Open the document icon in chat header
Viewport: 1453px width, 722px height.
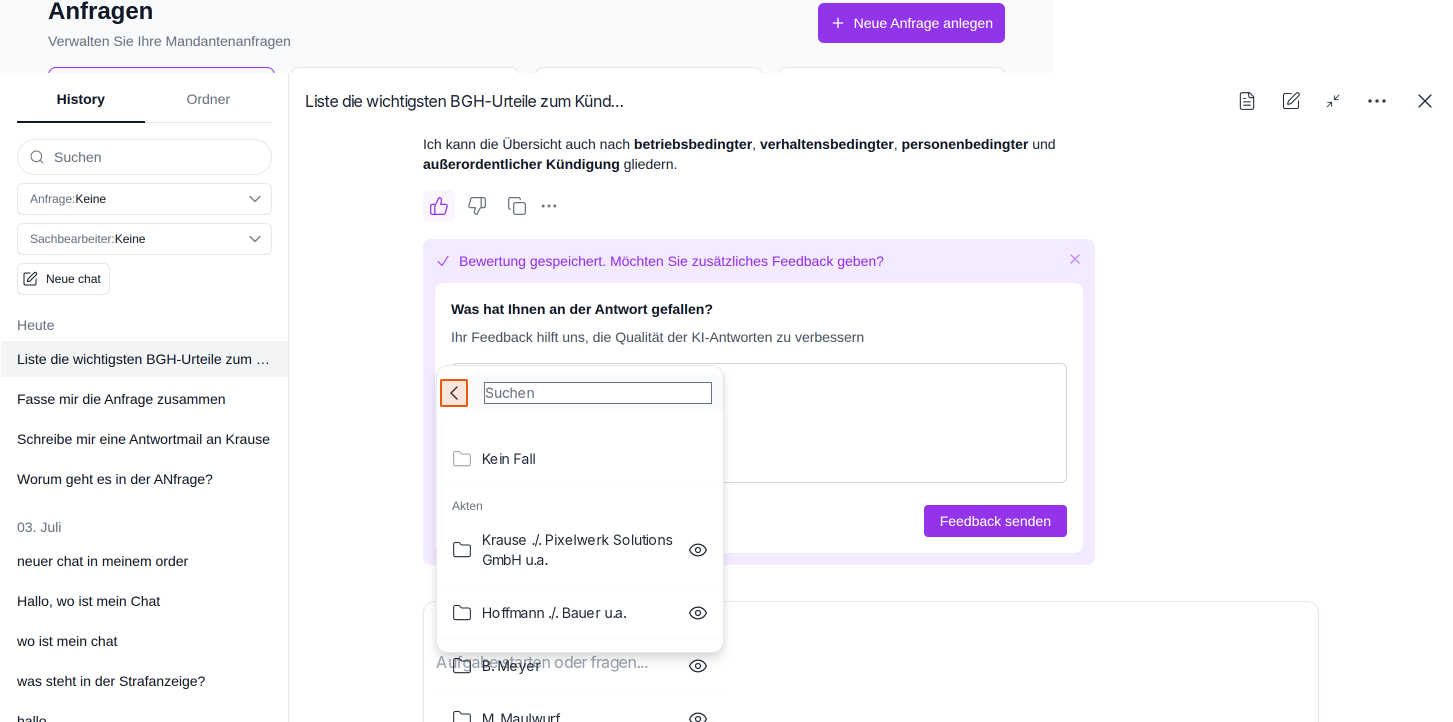[1247, 101]
